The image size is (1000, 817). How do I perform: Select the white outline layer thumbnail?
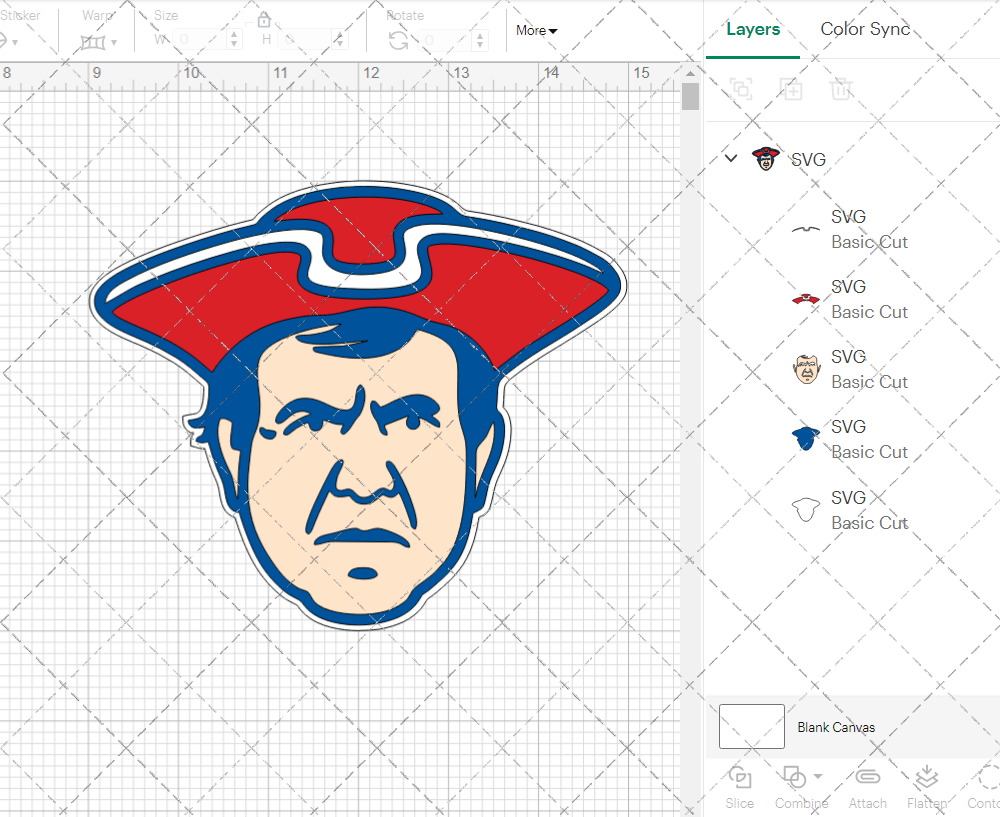click(x=805, y=510)
